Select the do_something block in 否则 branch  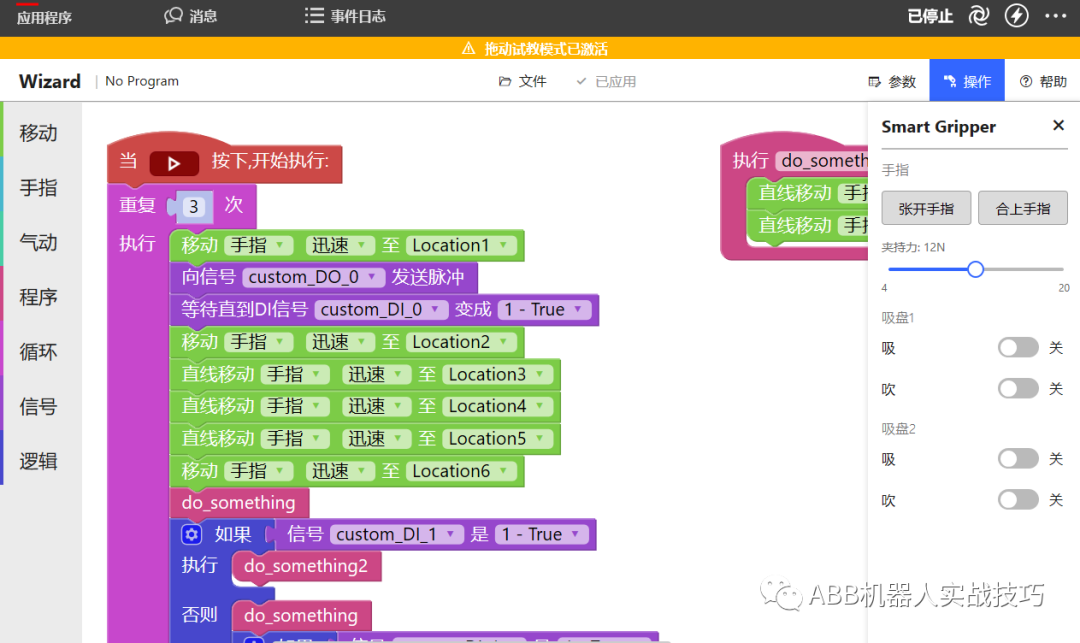301,615
